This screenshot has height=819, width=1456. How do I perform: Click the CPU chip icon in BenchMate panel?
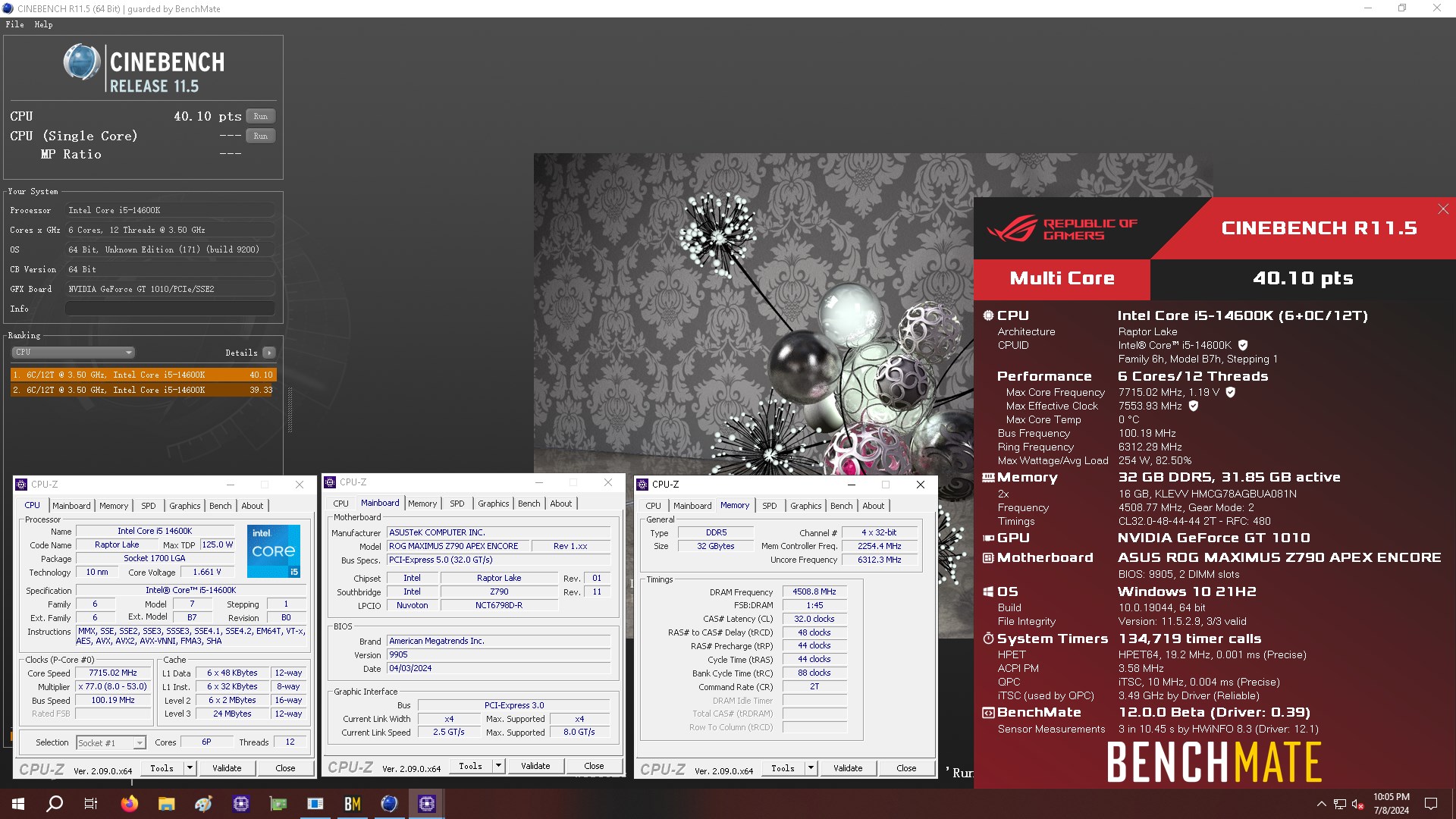pyautogui.click(x=988, y=315)
